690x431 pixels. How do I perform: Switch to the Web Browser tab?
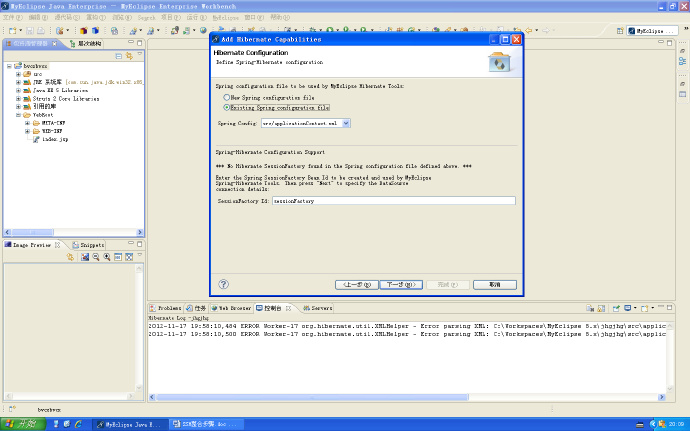pyautogui.click(x=231, y=308)
